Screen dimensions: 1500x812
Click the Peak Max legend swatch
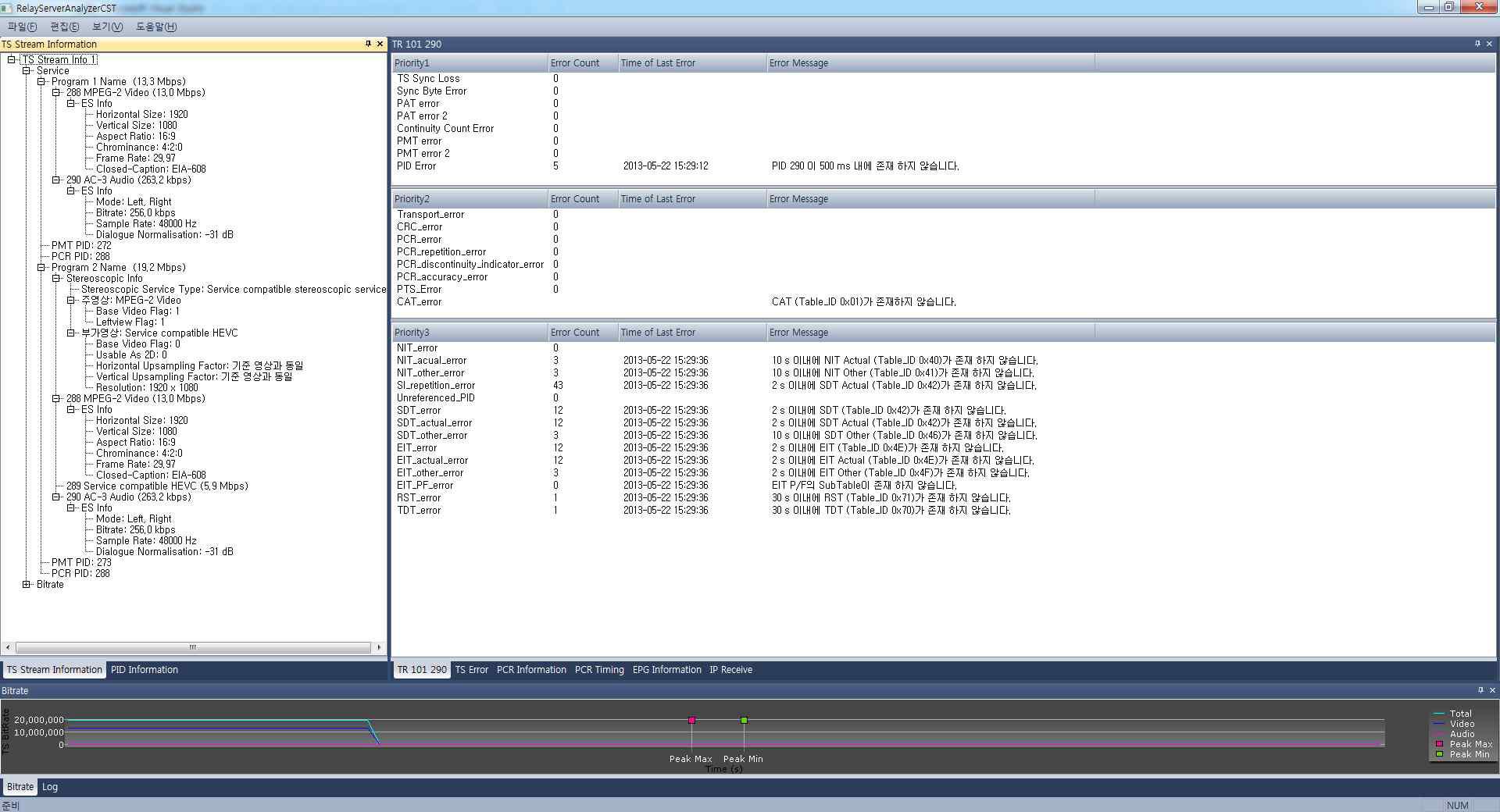pos(1439,744)
